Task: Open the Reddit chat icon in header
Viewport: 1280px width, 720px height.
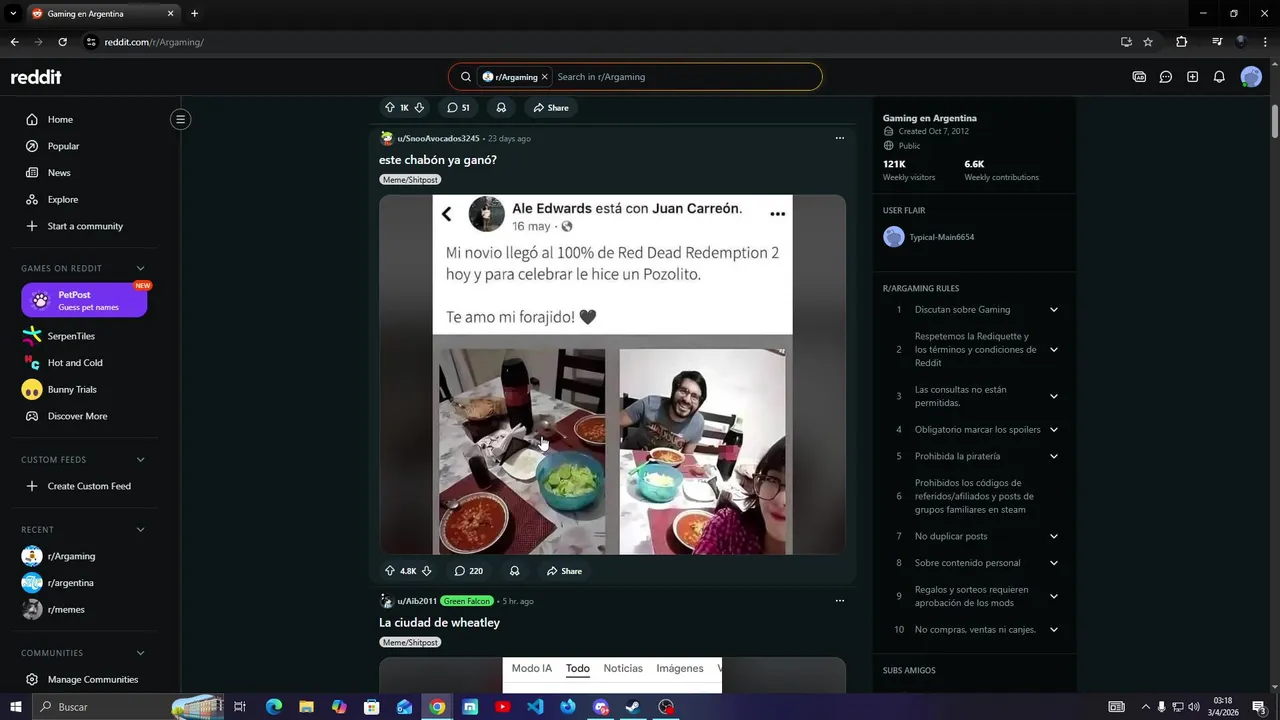Action: click(x=1166, y=77)
